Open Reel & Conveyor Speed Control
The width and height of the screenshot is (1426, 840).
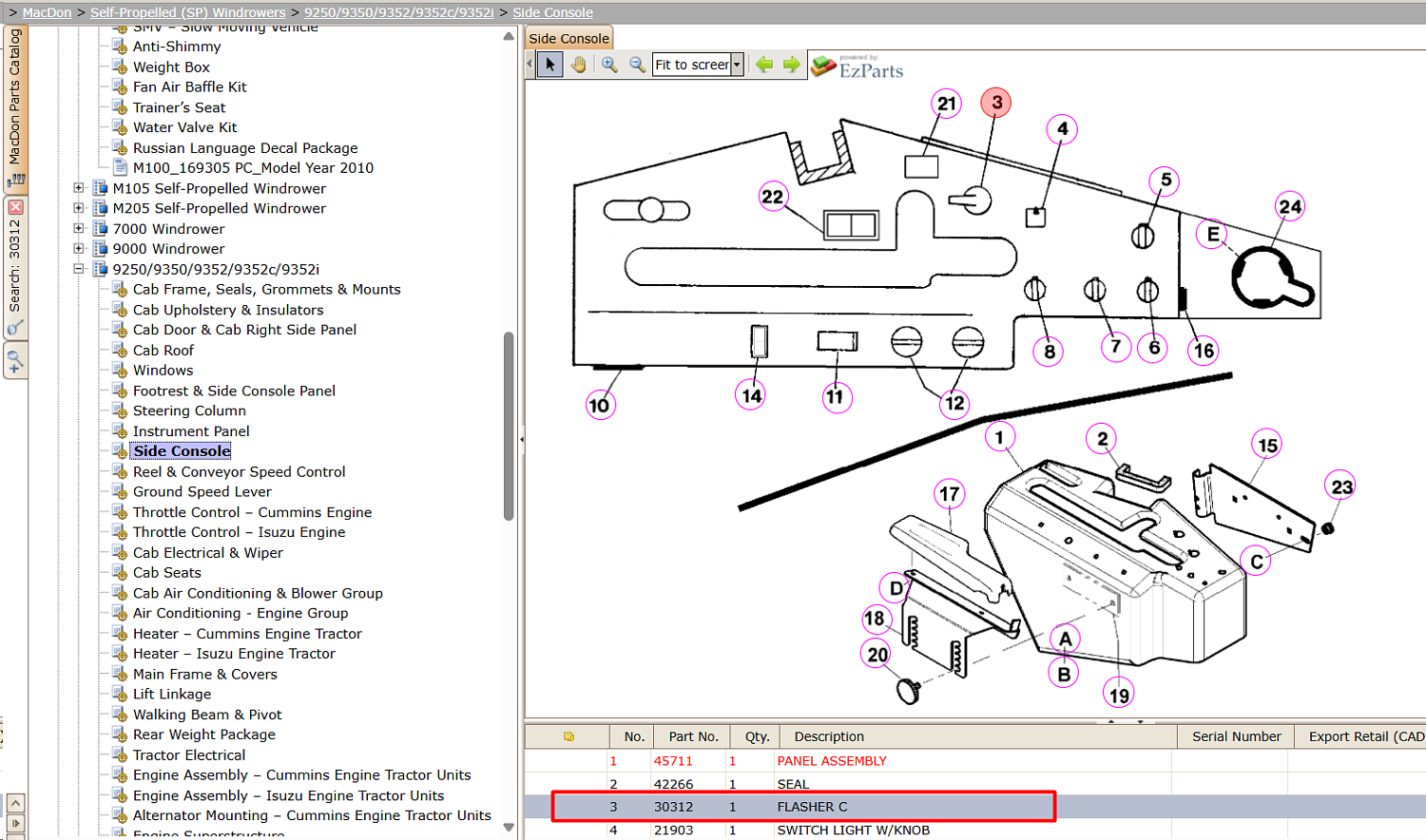(239, 472)
